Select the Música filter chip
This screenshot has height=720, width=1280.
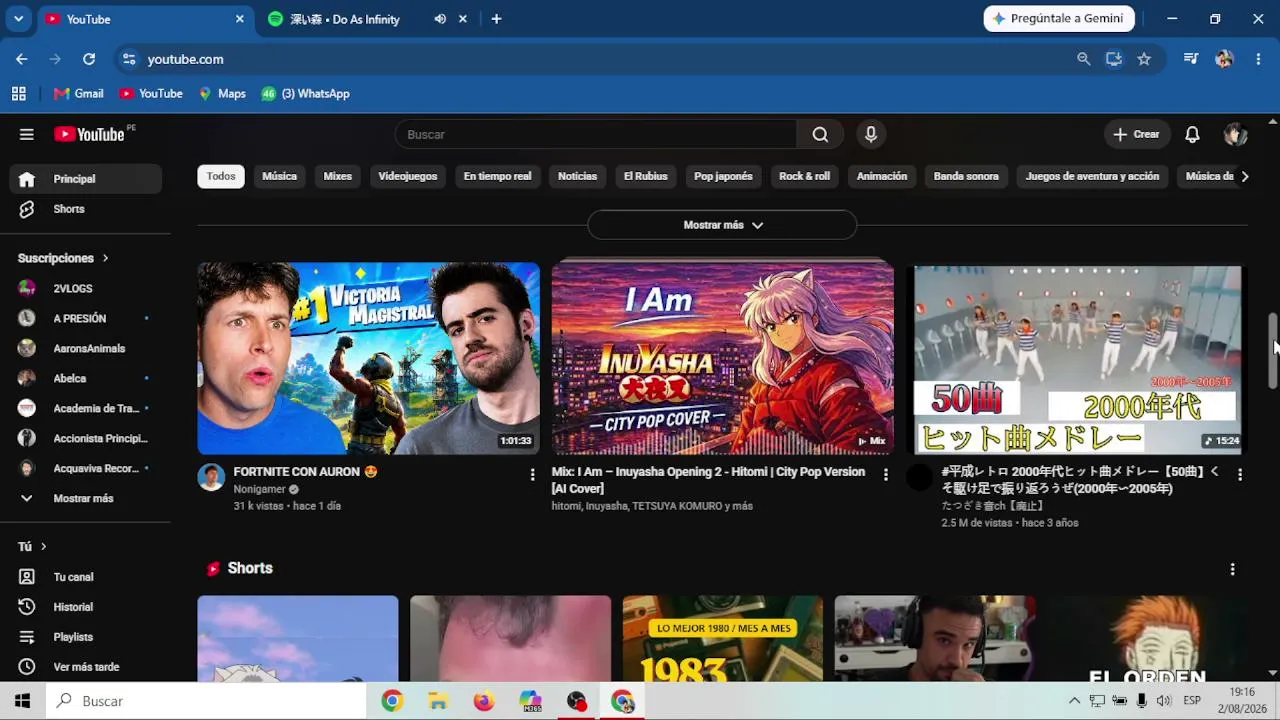[x=279, y=176]
